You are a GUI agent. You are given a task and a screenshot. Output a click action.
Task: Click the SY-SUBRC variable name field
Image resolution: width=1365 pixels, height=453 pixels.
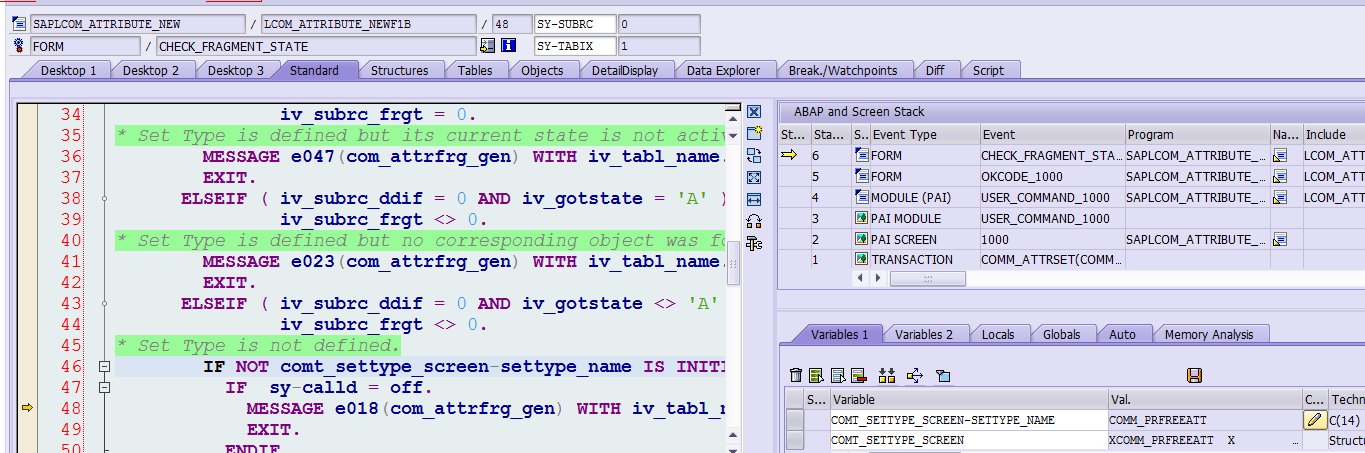click(575, 24)
